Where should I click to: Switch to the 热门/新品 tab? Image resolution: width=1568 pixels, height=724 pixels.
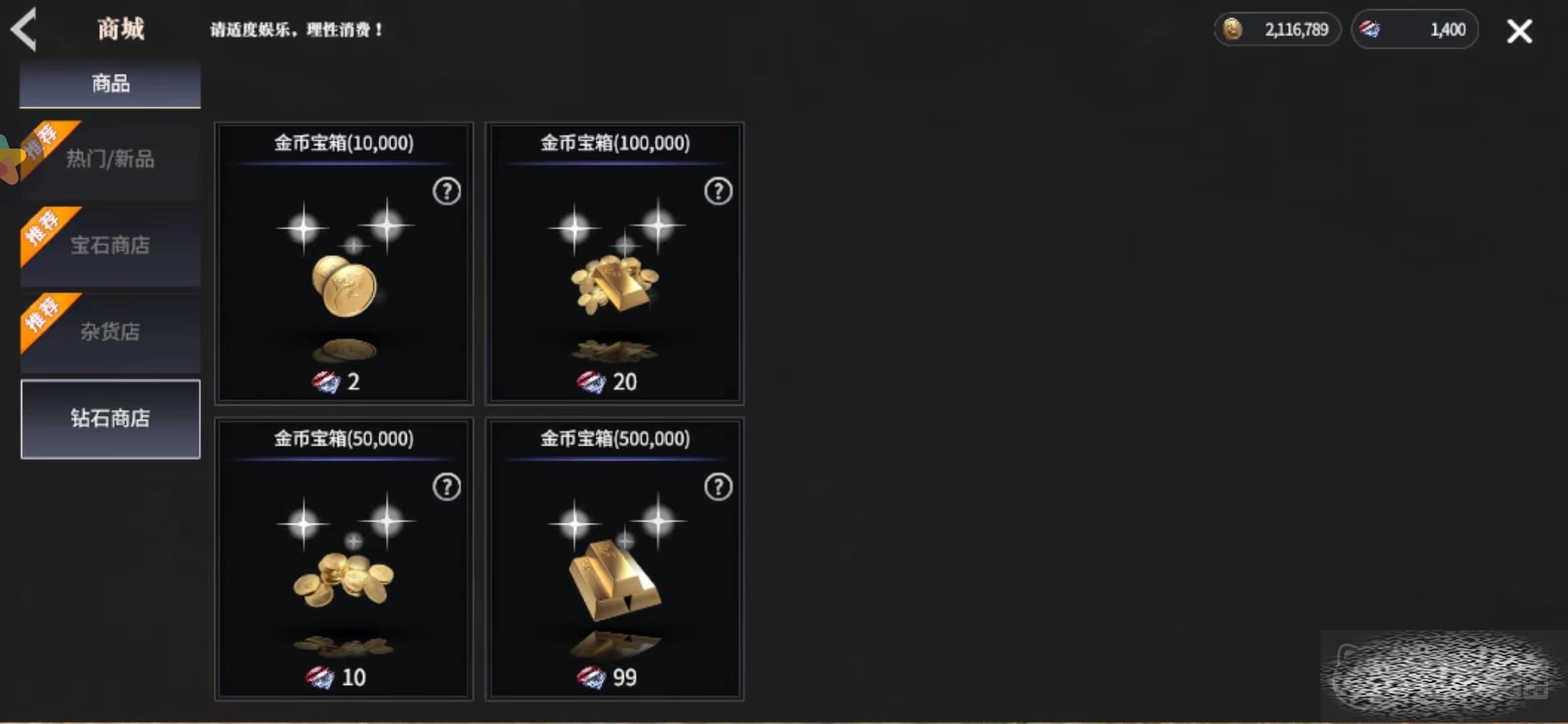coord(111,160)
